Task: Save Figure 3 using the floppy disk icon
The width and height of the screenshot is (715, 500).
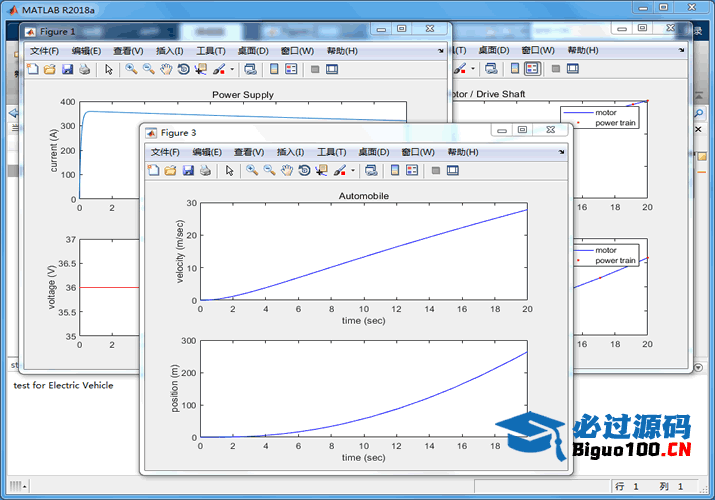Action: point(188,171)
